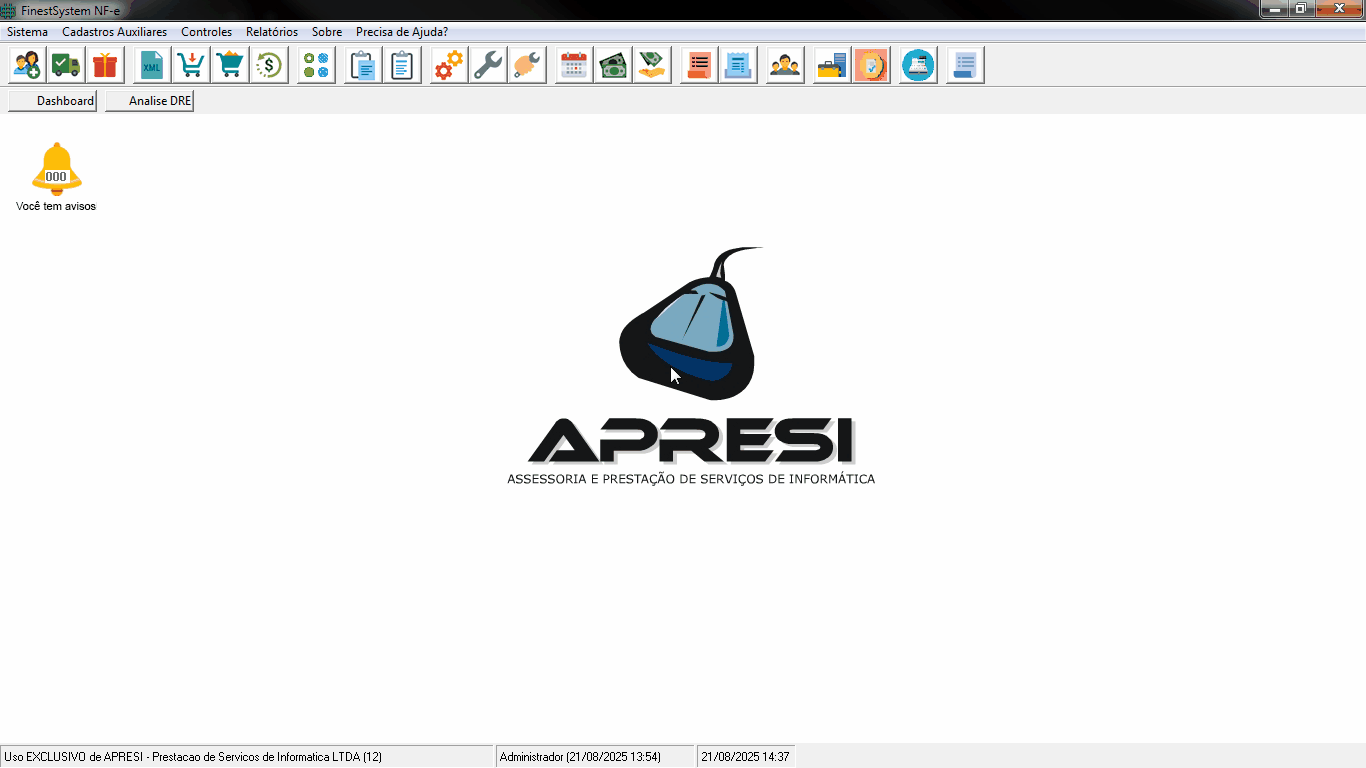
Task: Click 'Precisa de Ajuda?' menu
Action: [x=402, y=32]
